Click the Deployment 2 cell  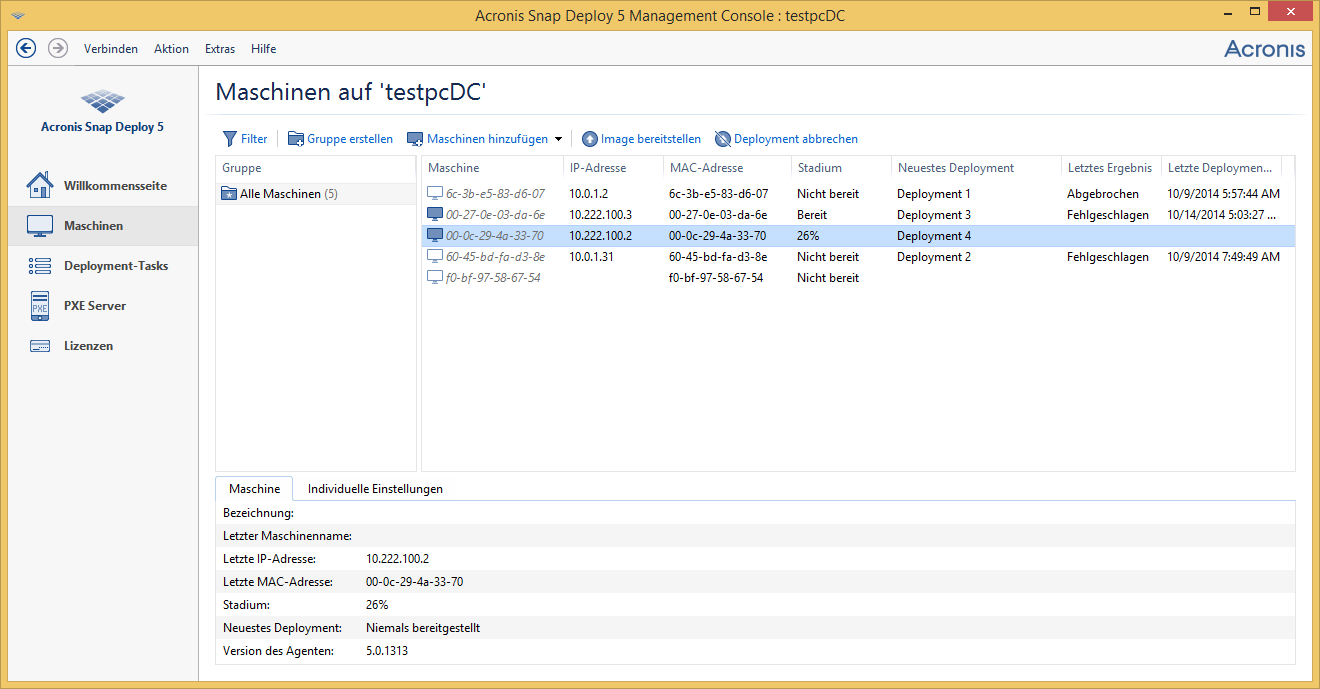[x=934, y=257]
